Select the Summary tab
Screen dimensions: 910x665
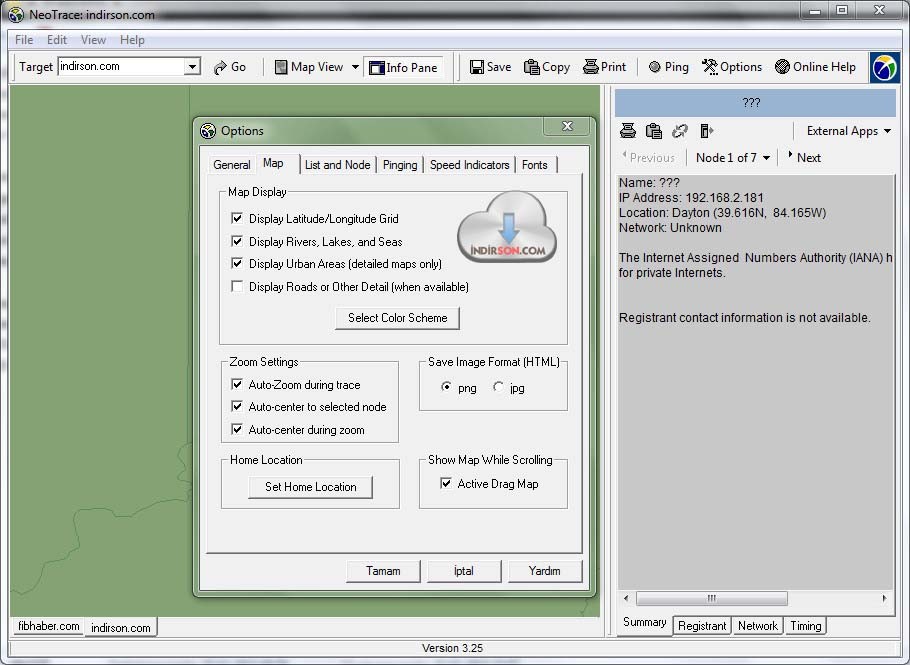(x=644, y=623)
